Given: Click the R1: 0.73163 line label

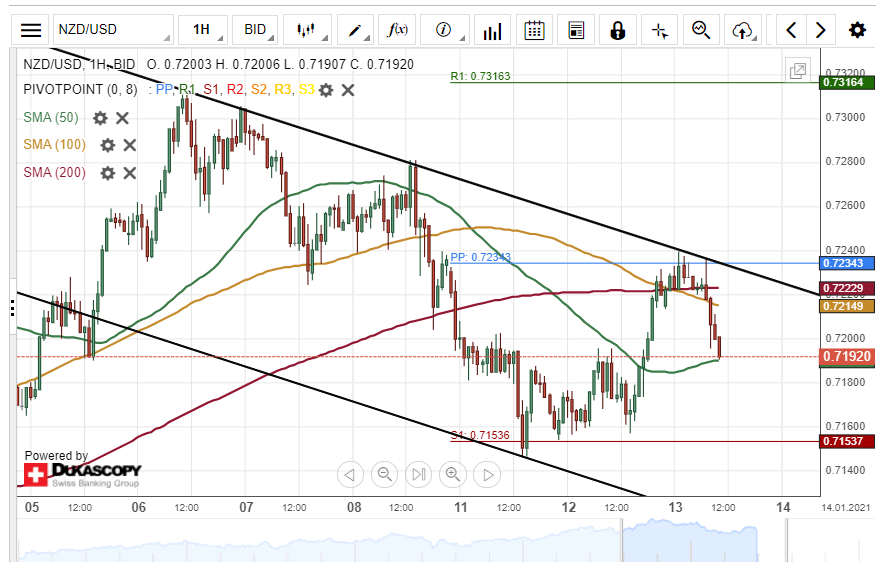Looking at the screenshot, I should click(x=480, y=76).
